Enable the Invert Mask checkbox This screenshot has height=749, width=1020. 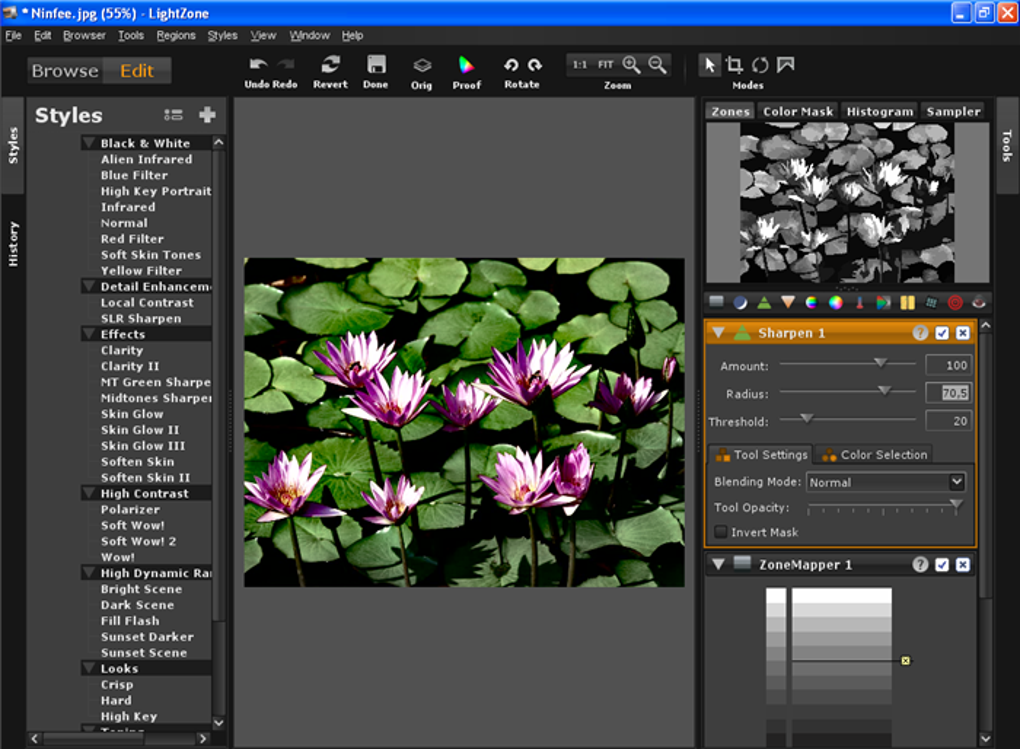(x=721, y=532)
